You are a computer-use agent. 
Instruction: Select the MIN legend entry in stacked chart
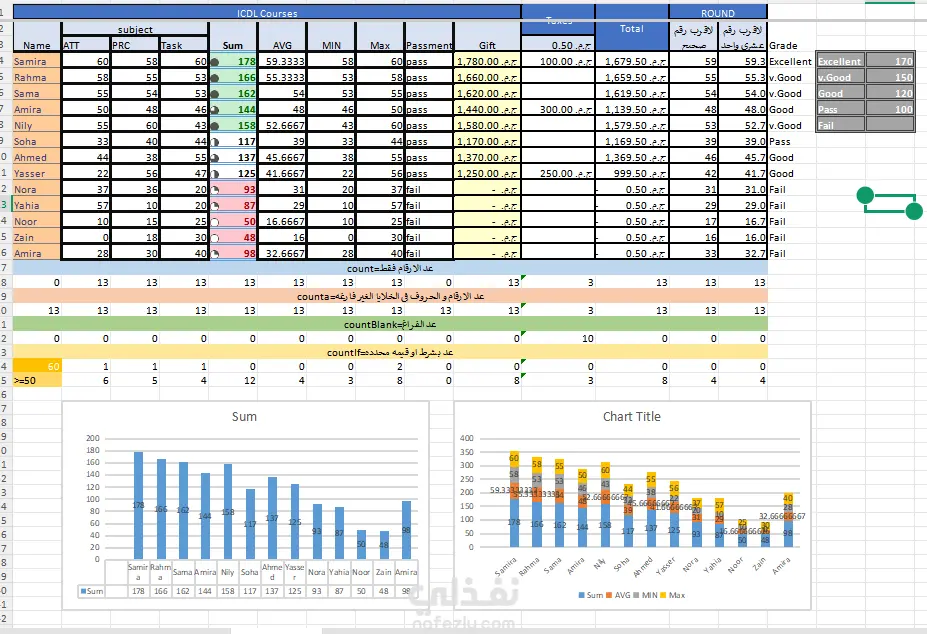point(646,595)
